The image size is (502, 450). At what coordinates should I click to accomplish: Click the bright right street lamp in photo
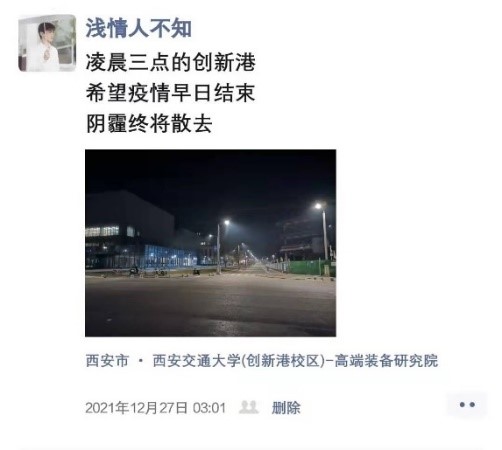point(319,206)
